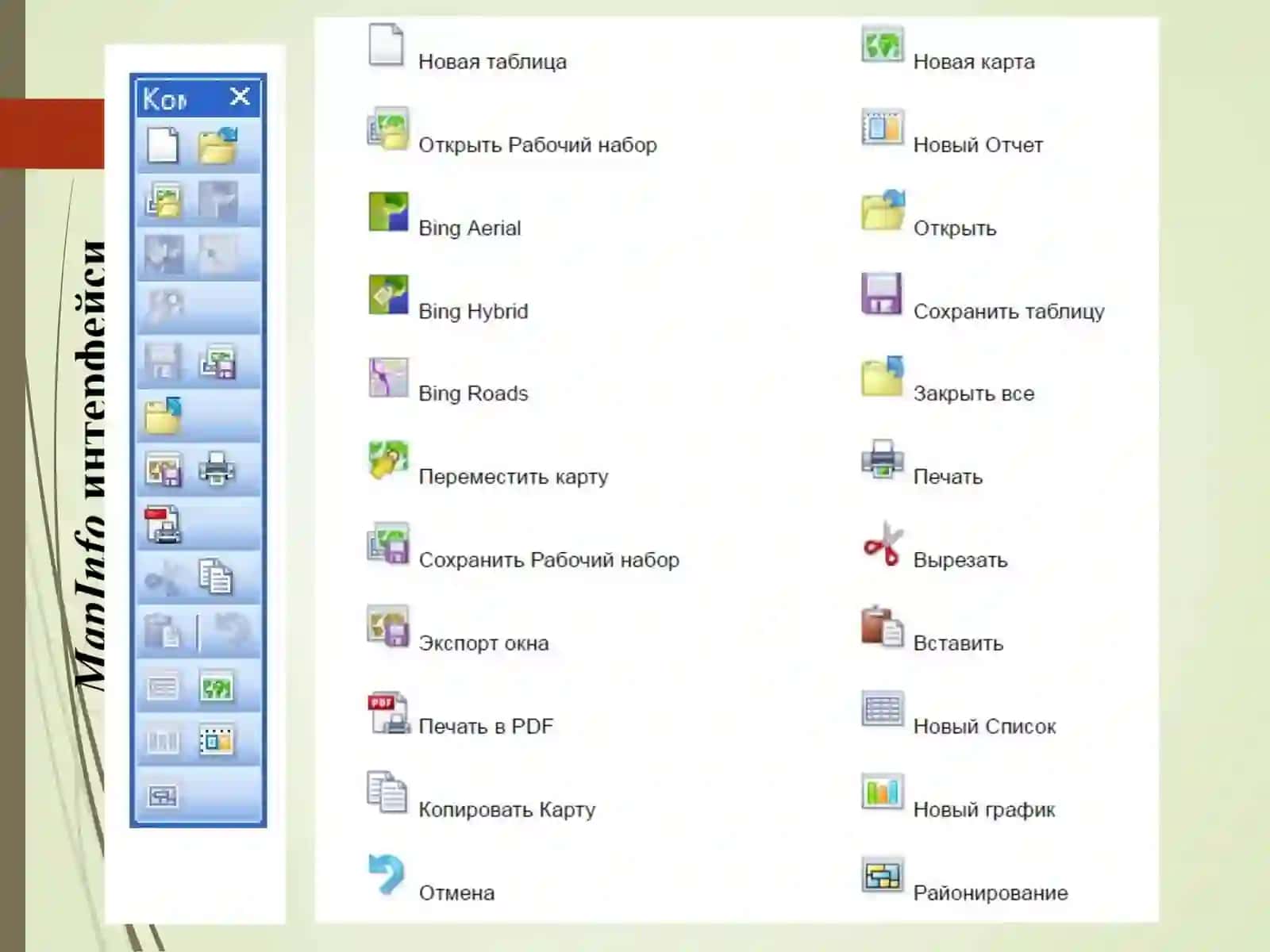Click the 'Новый Отчет' label text
This screenshot has width=1270, height=952.
[x=978, y=145]
